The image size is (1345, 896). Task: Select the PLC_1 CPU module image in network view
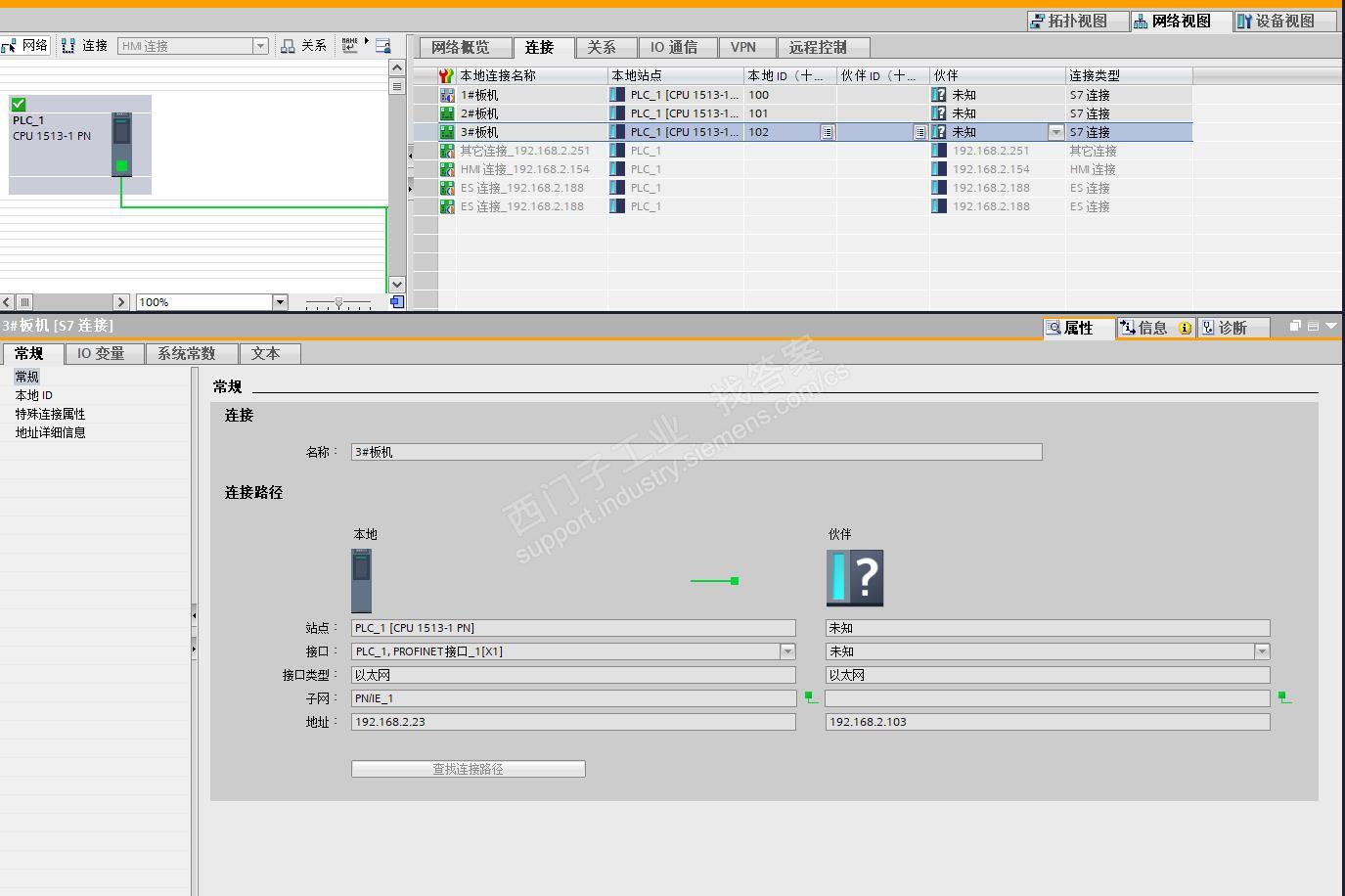[121, 144]
